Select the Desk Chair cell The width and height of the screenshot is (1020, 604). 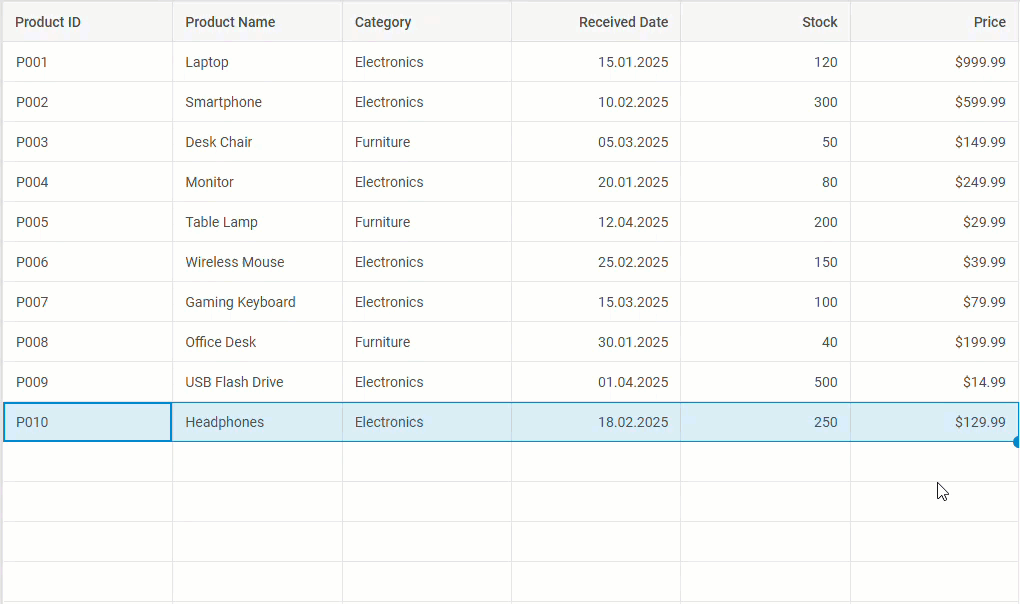point(258,142)
